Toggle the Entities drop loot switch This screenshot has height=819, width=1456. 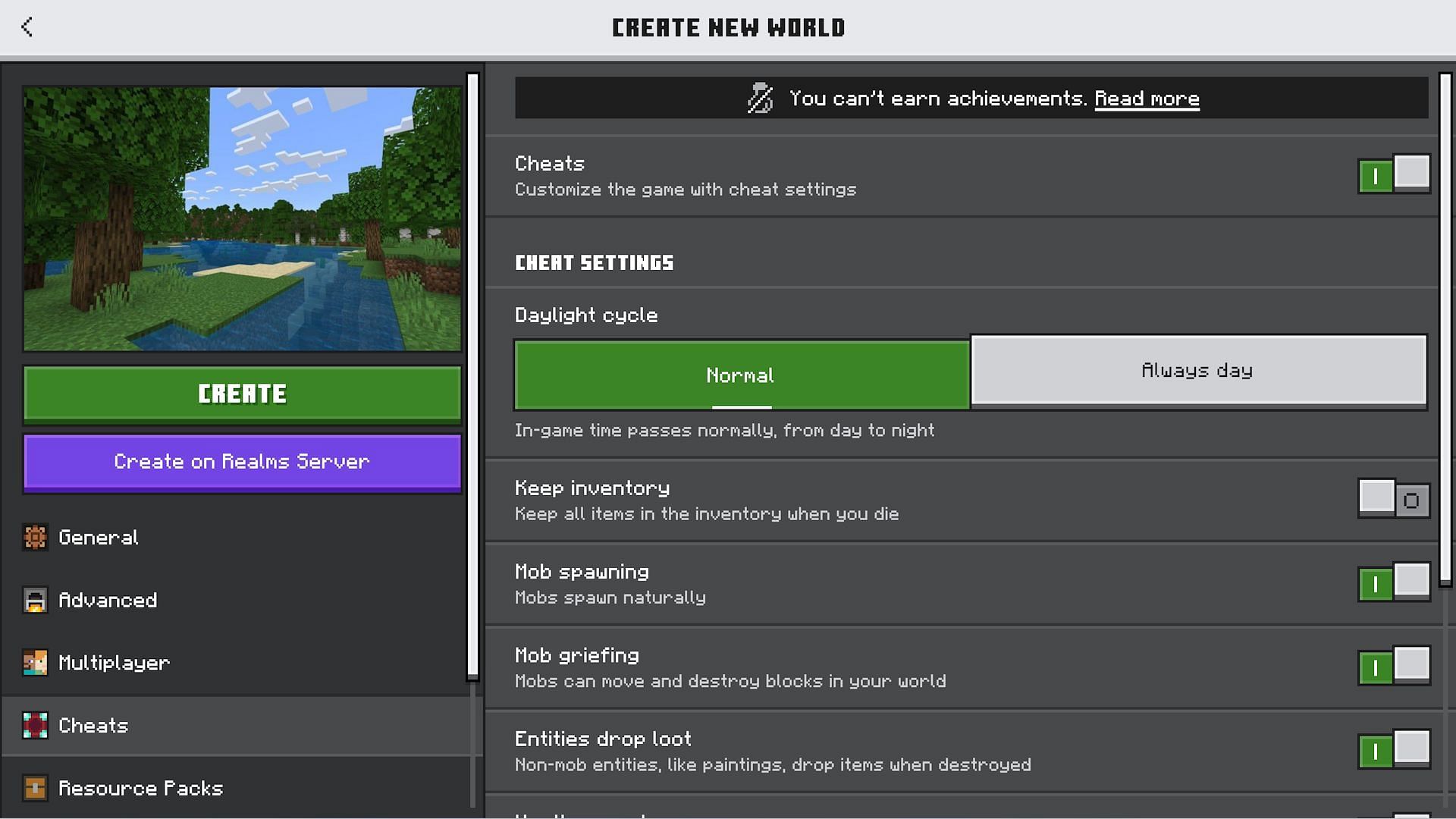[x=1394, y=749]
